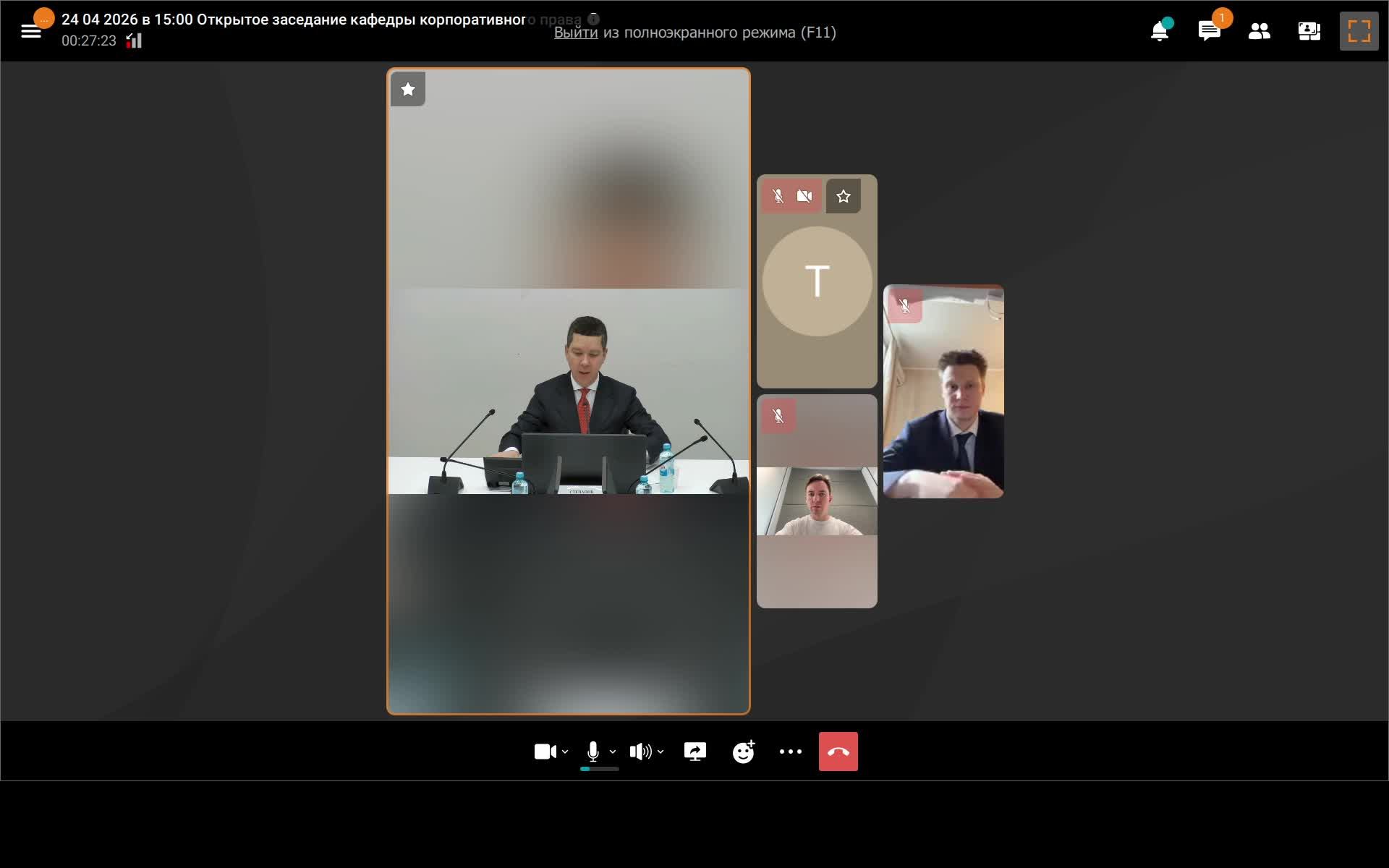Show the participants list
1389x868 pixels.
coord(1259,31)
